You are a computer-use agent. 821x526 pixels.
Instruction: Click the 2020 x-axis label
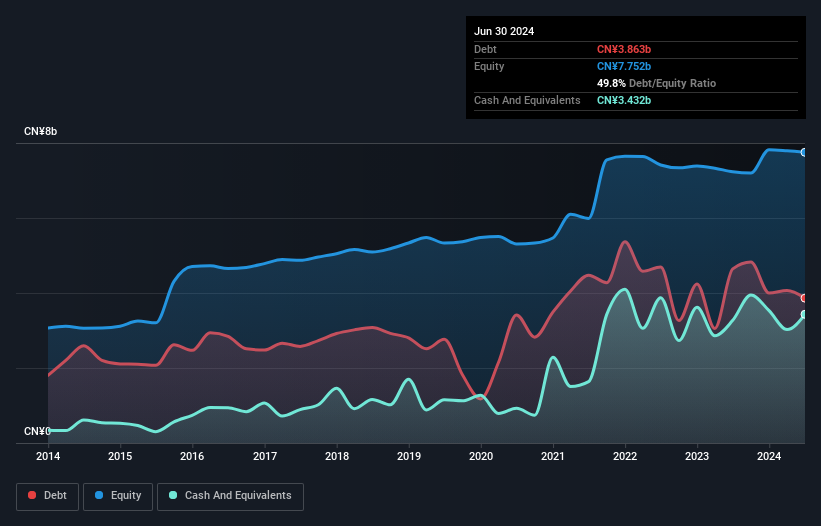coord(481,456)
